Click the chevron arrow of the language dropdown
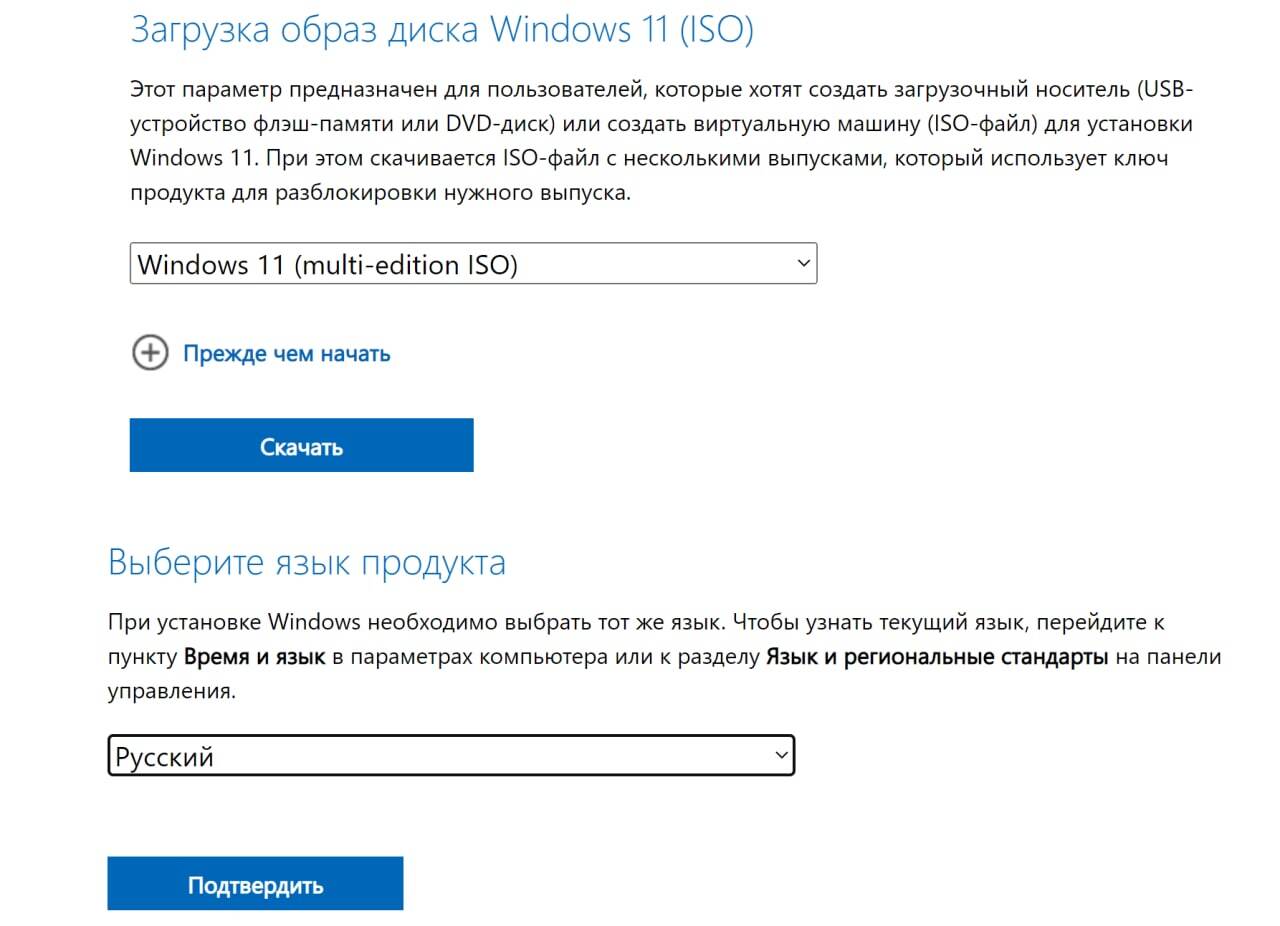 coord(781,755)
